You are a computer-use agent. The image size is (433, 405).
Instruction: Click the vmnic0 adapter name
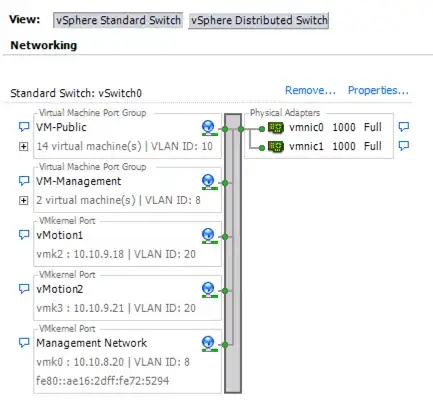click(306, 127)
